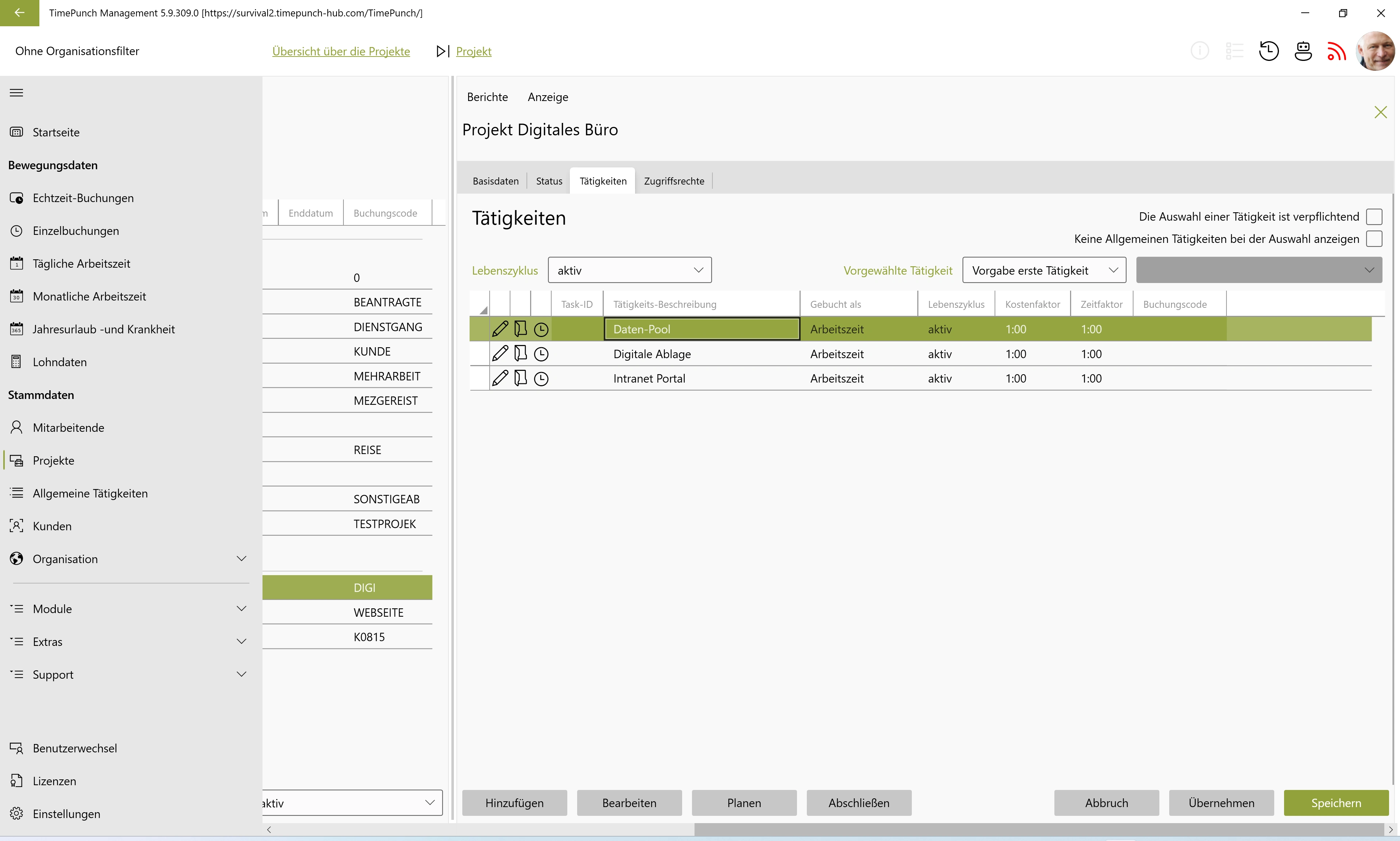This screenshot has width=1400, height=841.
Task: Click the Hinzufügen button
Action: click(514, 803)
